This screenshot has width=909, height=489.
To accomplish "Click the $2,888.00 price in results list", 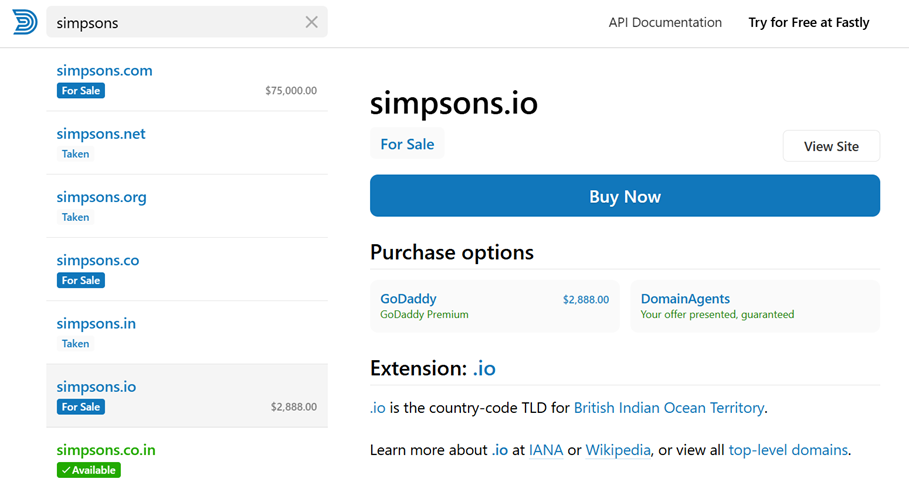I will [x=294, y=407].
